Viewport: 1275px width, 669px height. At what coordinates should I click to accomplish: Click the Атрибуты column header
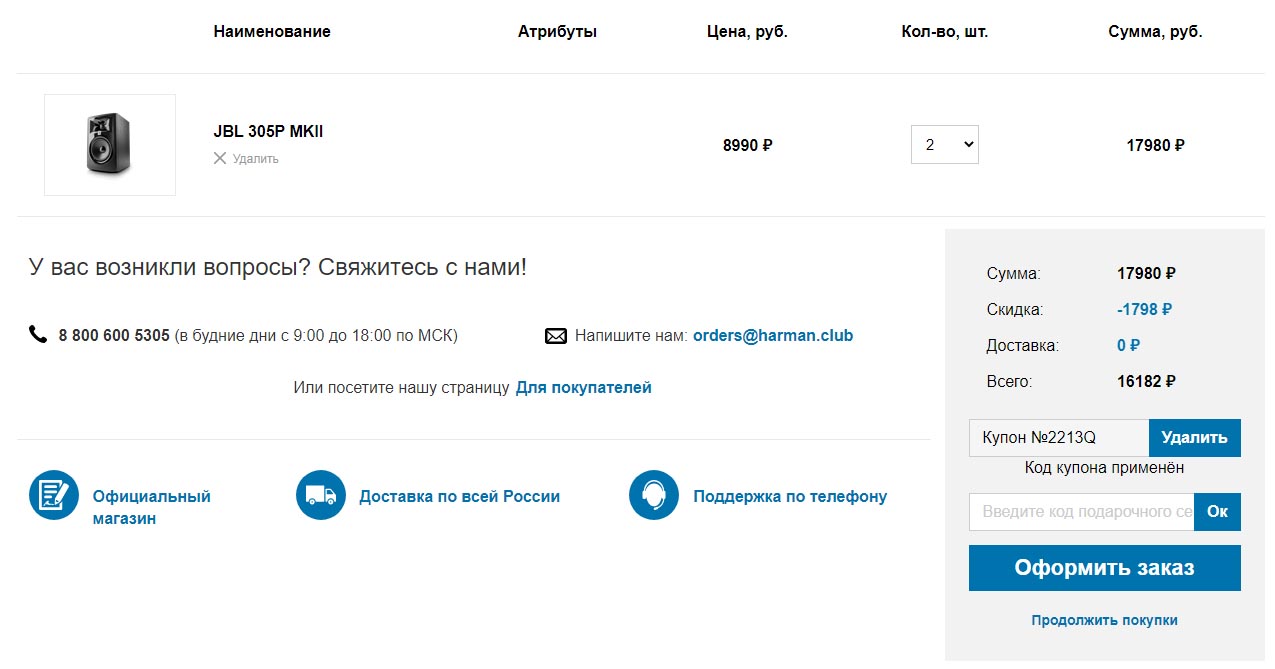[x=557, y=32]
